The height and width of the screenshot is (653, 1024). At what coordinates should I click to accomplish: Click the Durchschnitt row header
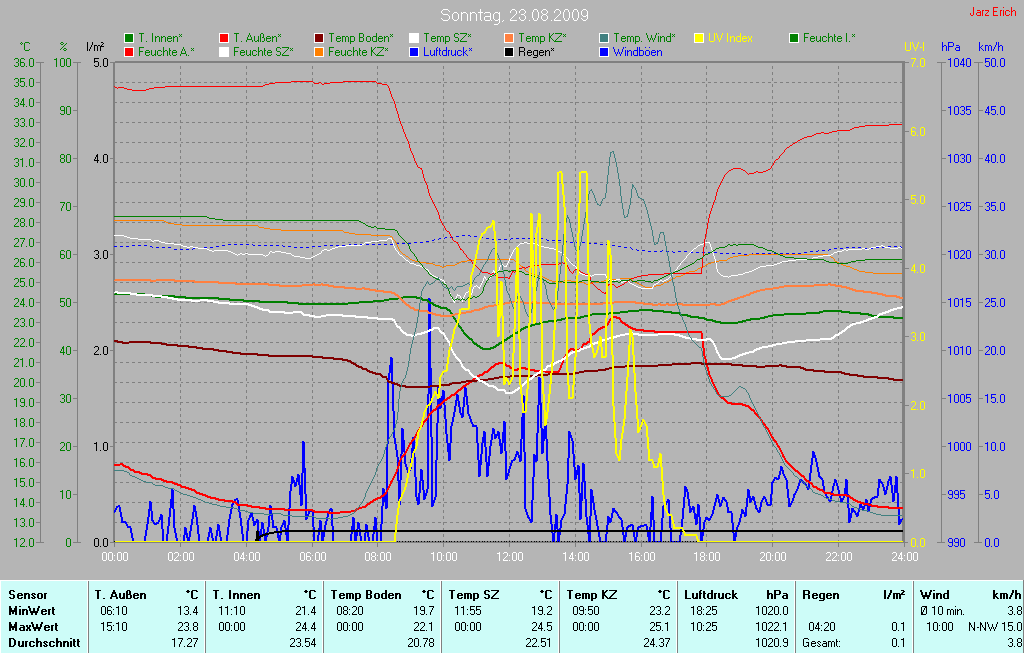coord(44,643)
